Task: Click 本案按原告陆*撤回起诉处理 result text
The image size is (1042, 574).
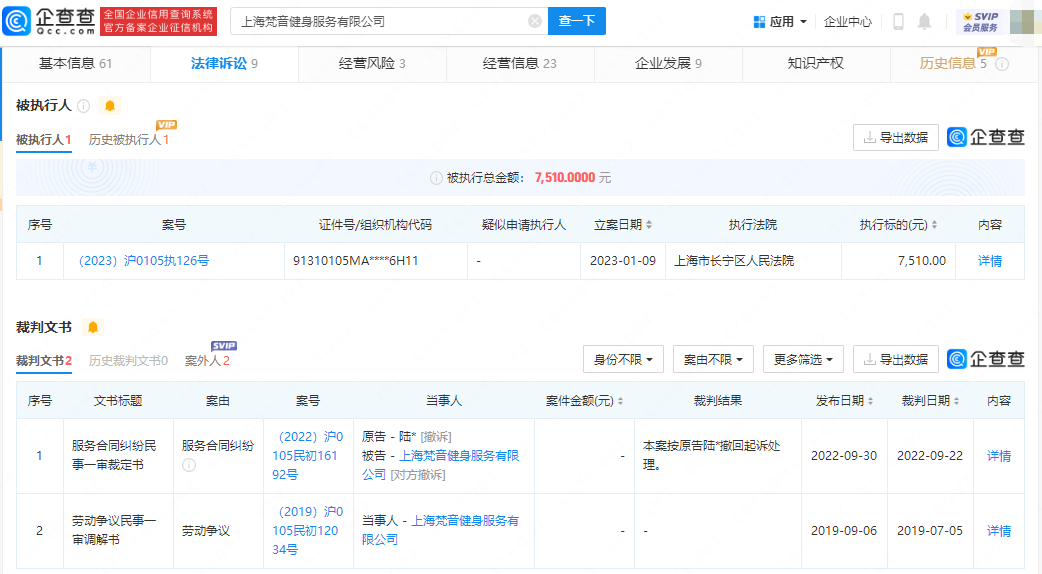Action: pos(712,455)
